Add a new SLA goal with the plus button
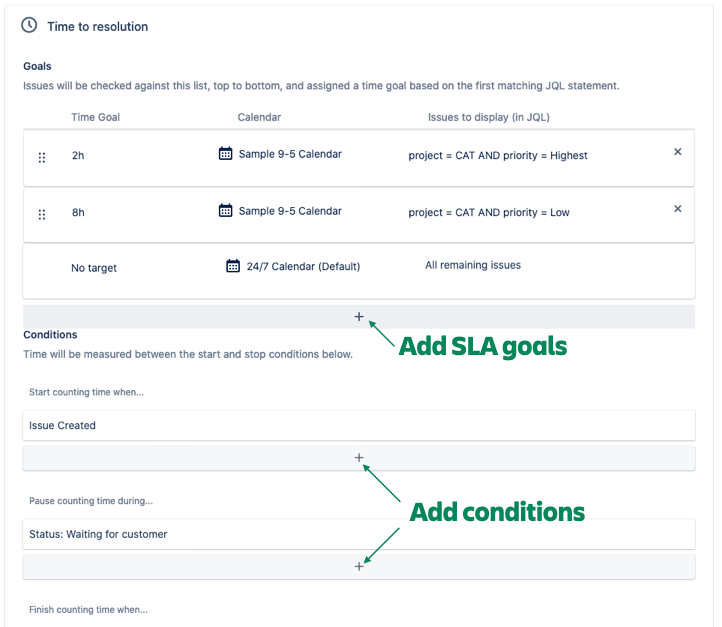This screenshot has width=722, height=627. (x=359, y=317)
